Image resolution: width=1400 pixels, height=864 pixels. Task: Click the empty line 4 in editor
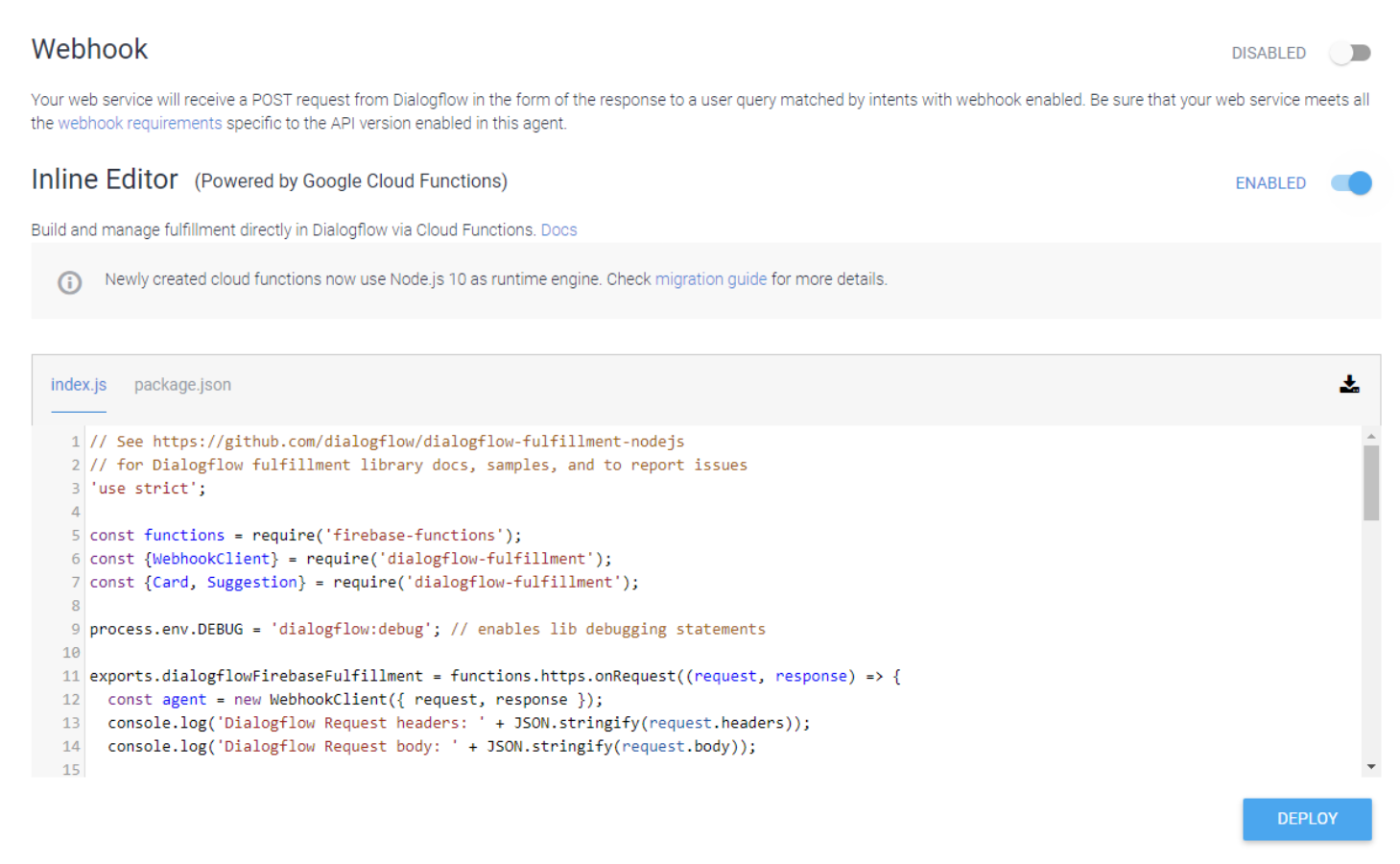coord(720,512)
